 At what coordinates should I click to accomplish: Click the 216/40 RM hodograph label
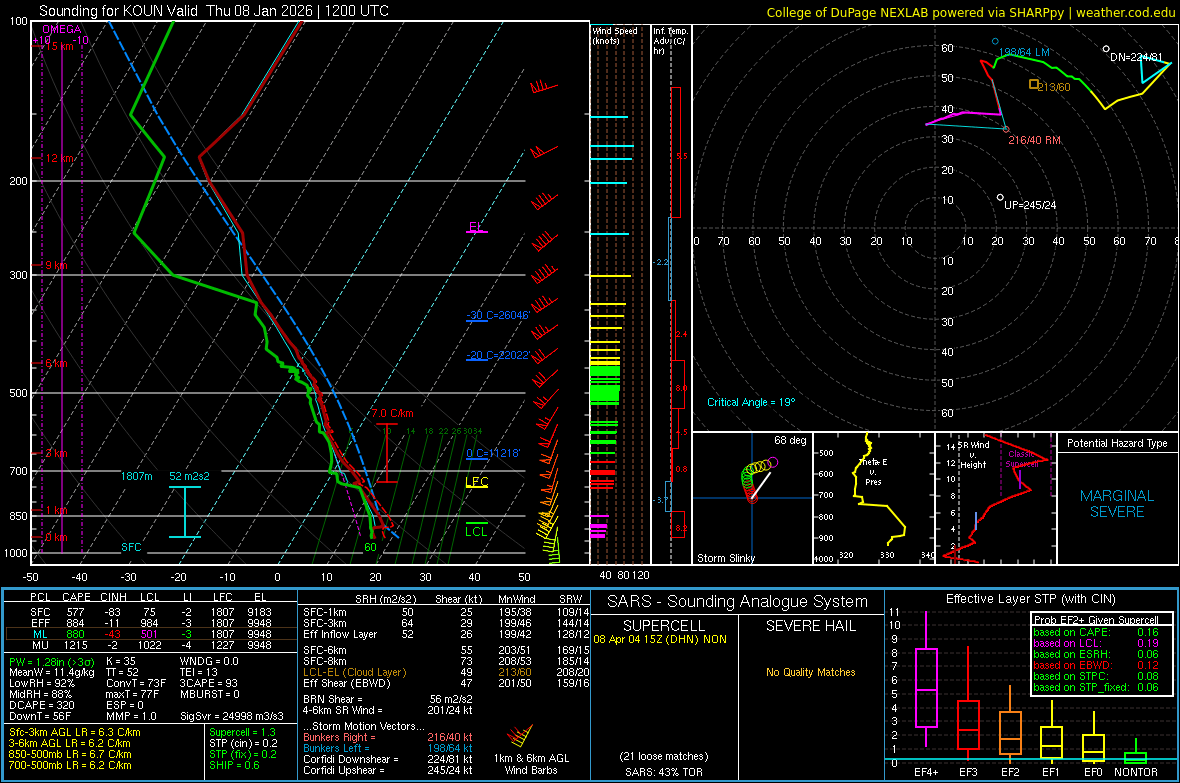pos(1034,140)
